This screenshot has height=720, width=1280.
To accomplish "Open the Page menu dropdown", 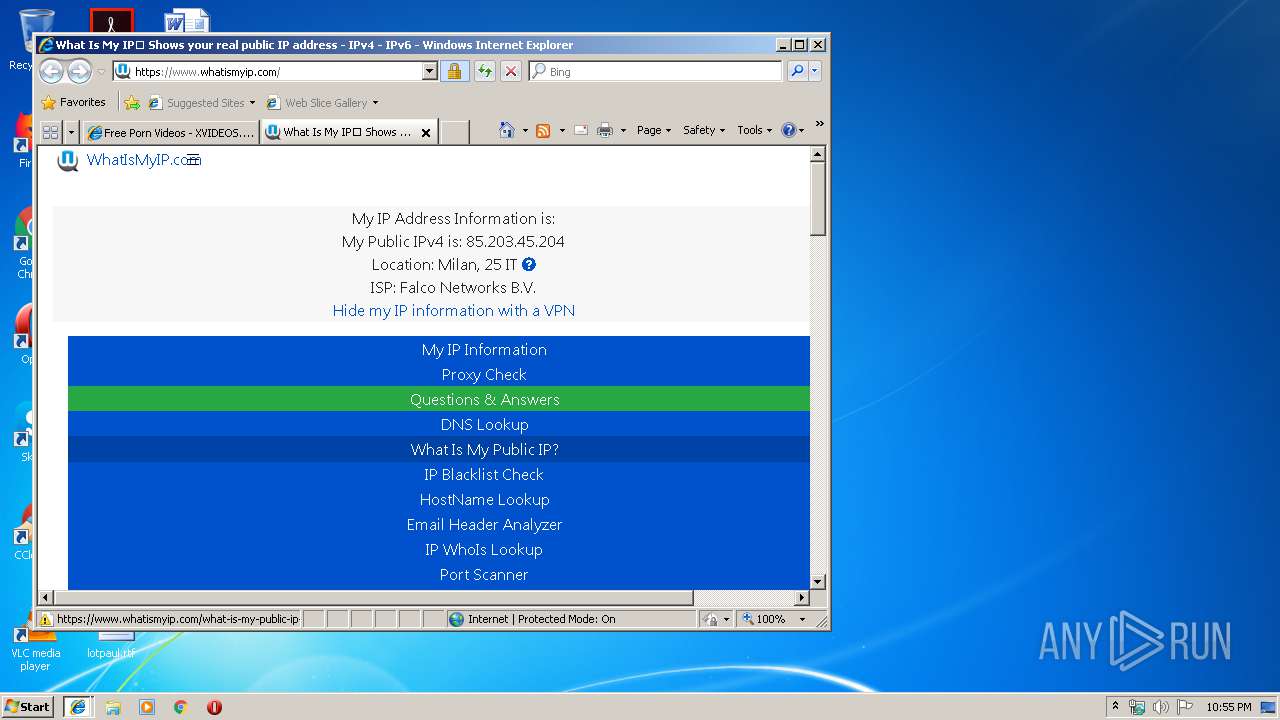I will pyautogui.click(x=654, y=130).
